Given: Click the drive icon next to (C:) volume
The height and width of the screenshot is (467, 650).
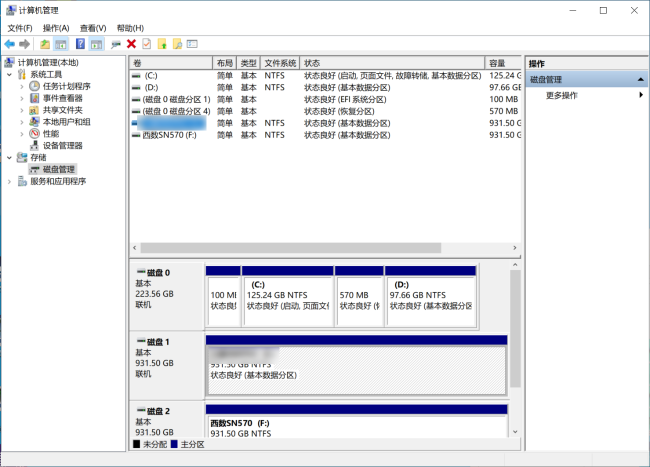Looking at the screenshot, I should pyautogui.click(x=136, y=76).
